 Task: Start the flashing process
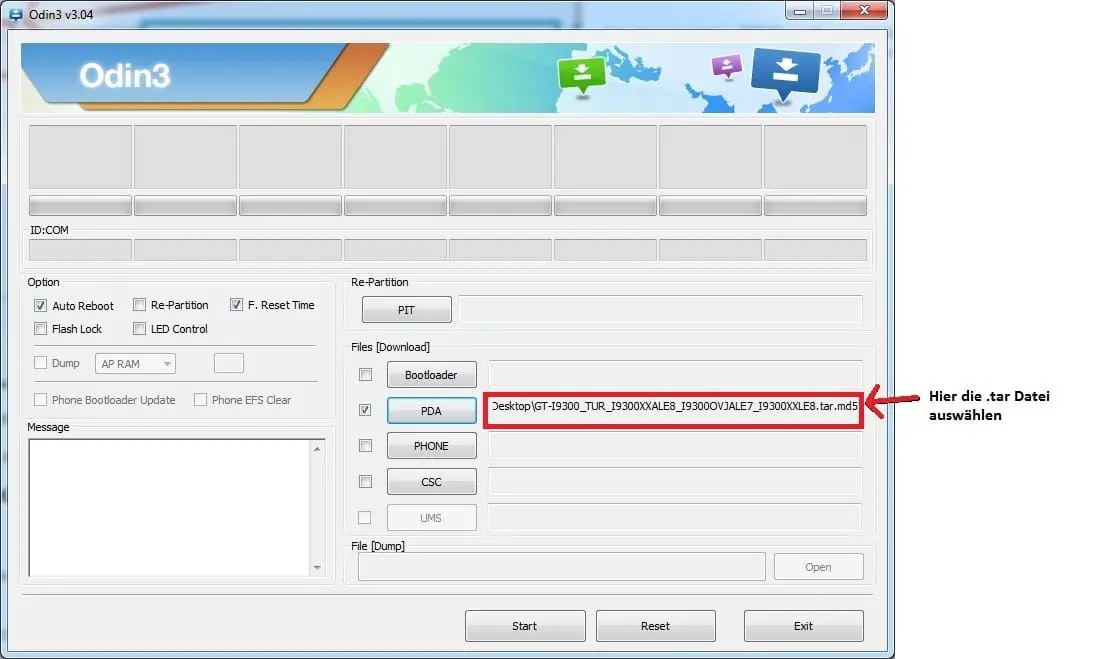point(525,626)
